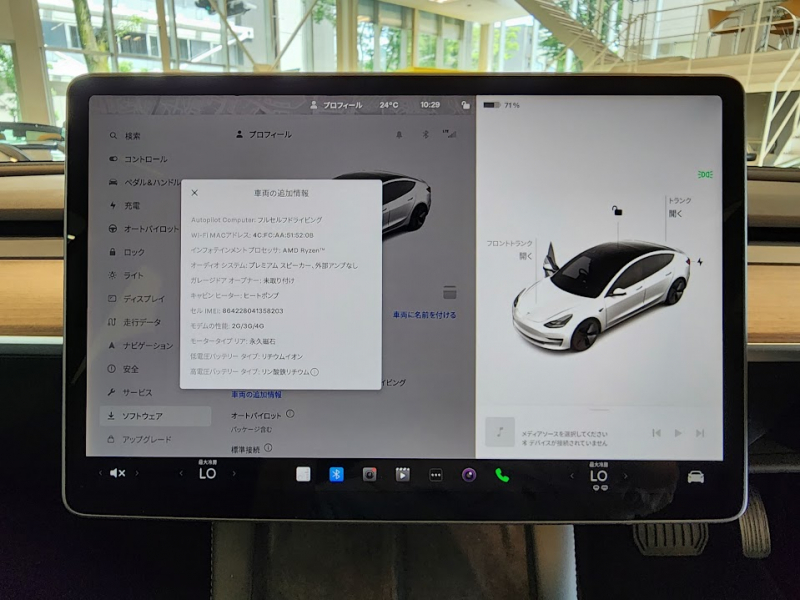Increase driver temperature with right chevron
Image resolution: width=800 pixels, height=600 pixels.
(234, 474)
